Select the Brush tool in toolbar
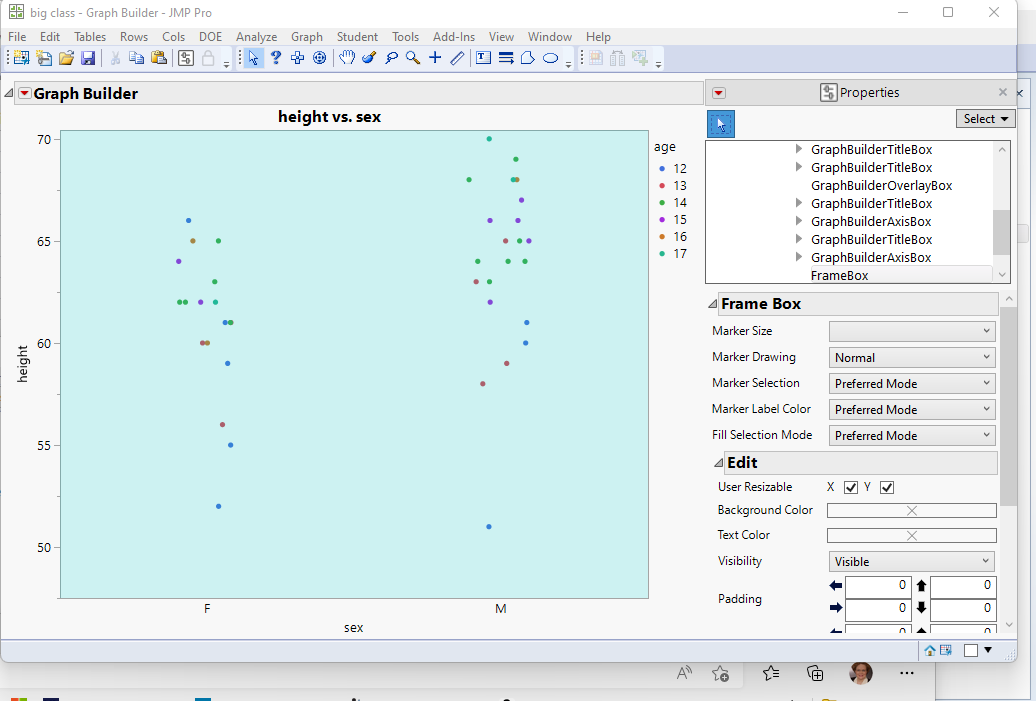 click(369, 58)
